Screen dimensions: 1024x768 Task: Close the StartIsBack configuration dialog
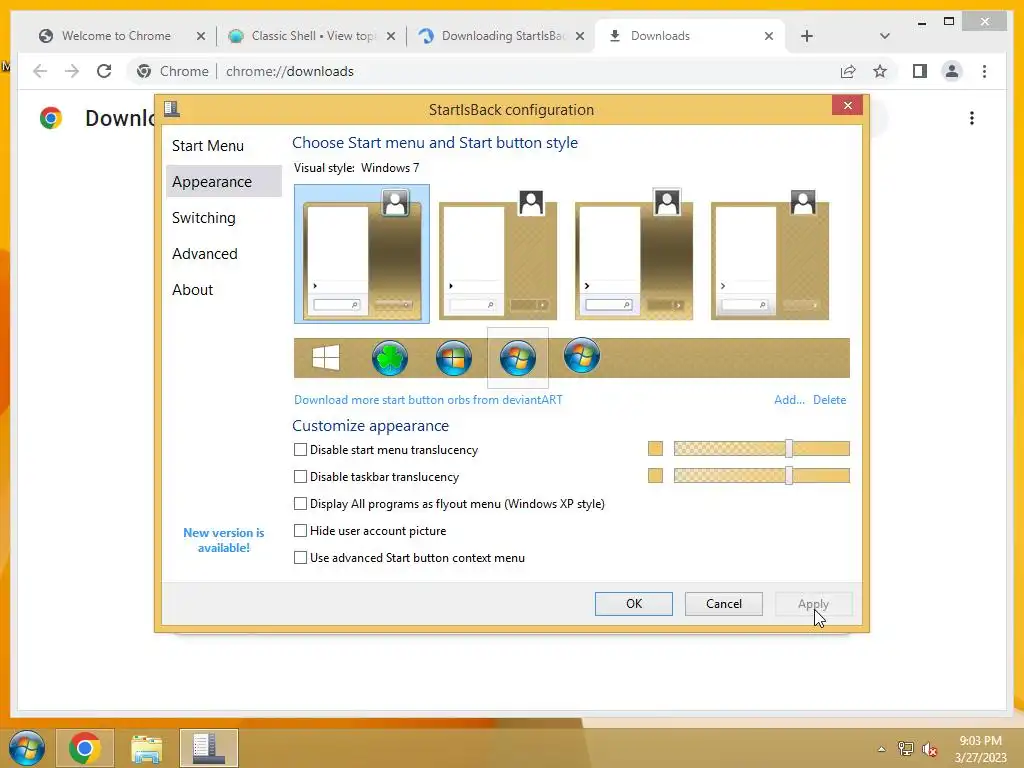(847, 105)
